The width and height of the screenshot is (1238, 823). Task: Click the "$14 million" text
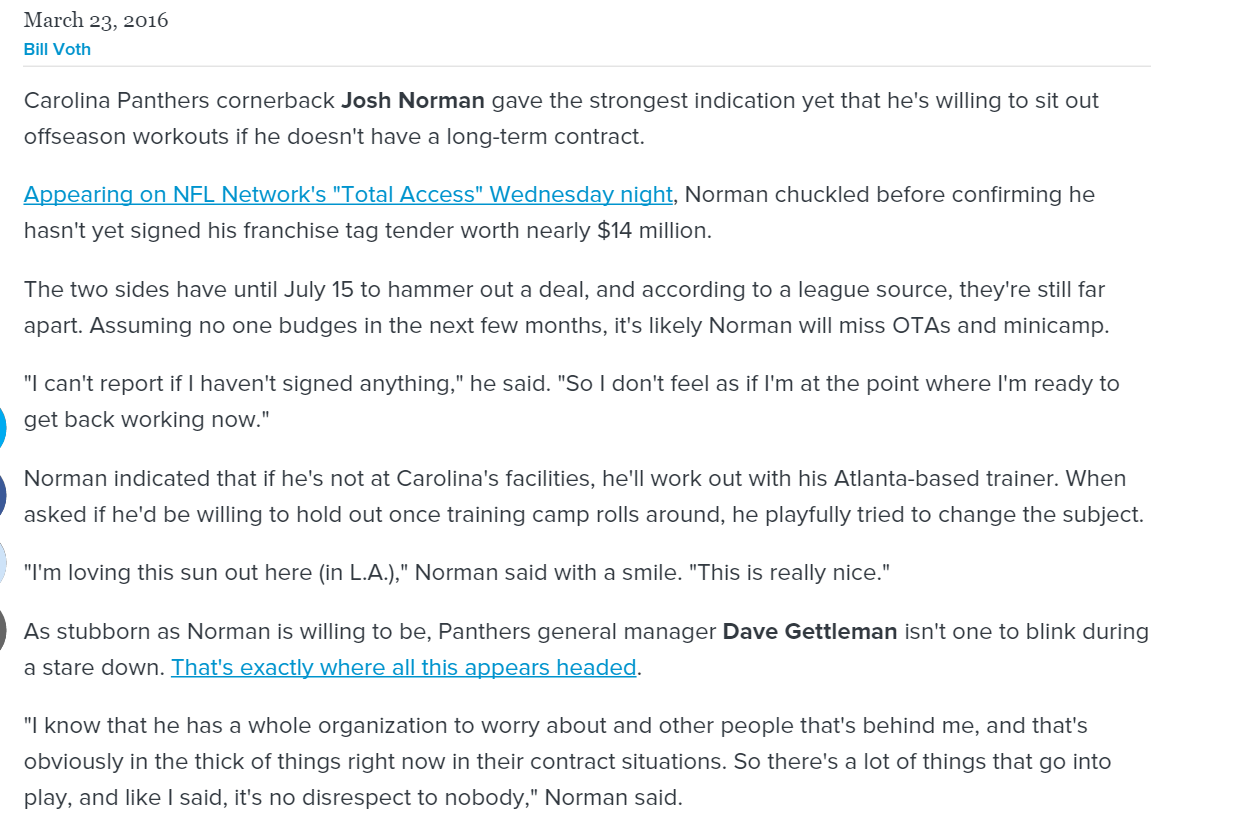tap(654, 231)
